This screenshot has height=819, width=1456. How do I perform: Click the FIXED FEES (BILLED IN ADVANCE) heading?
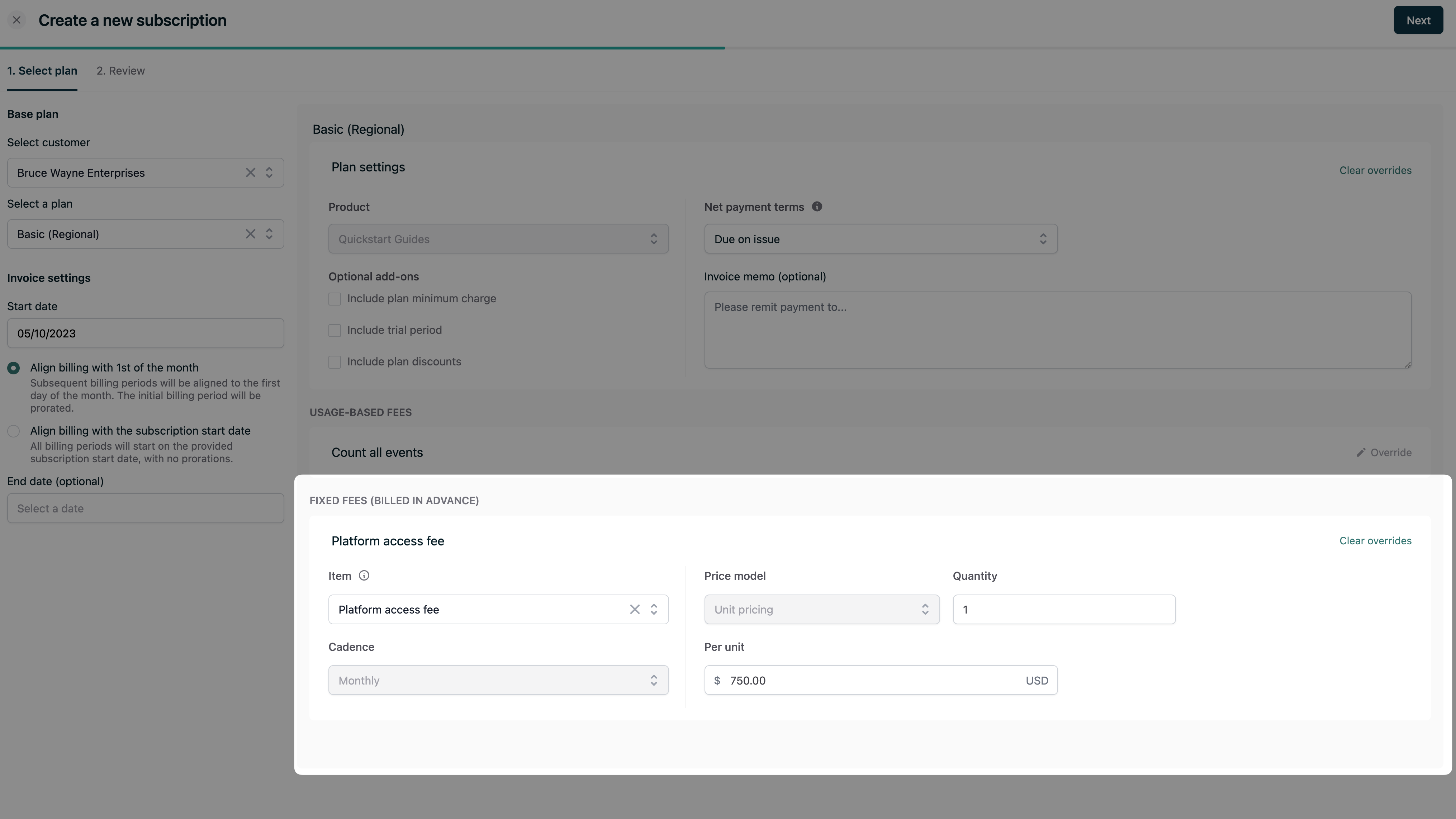coord(394,501)
